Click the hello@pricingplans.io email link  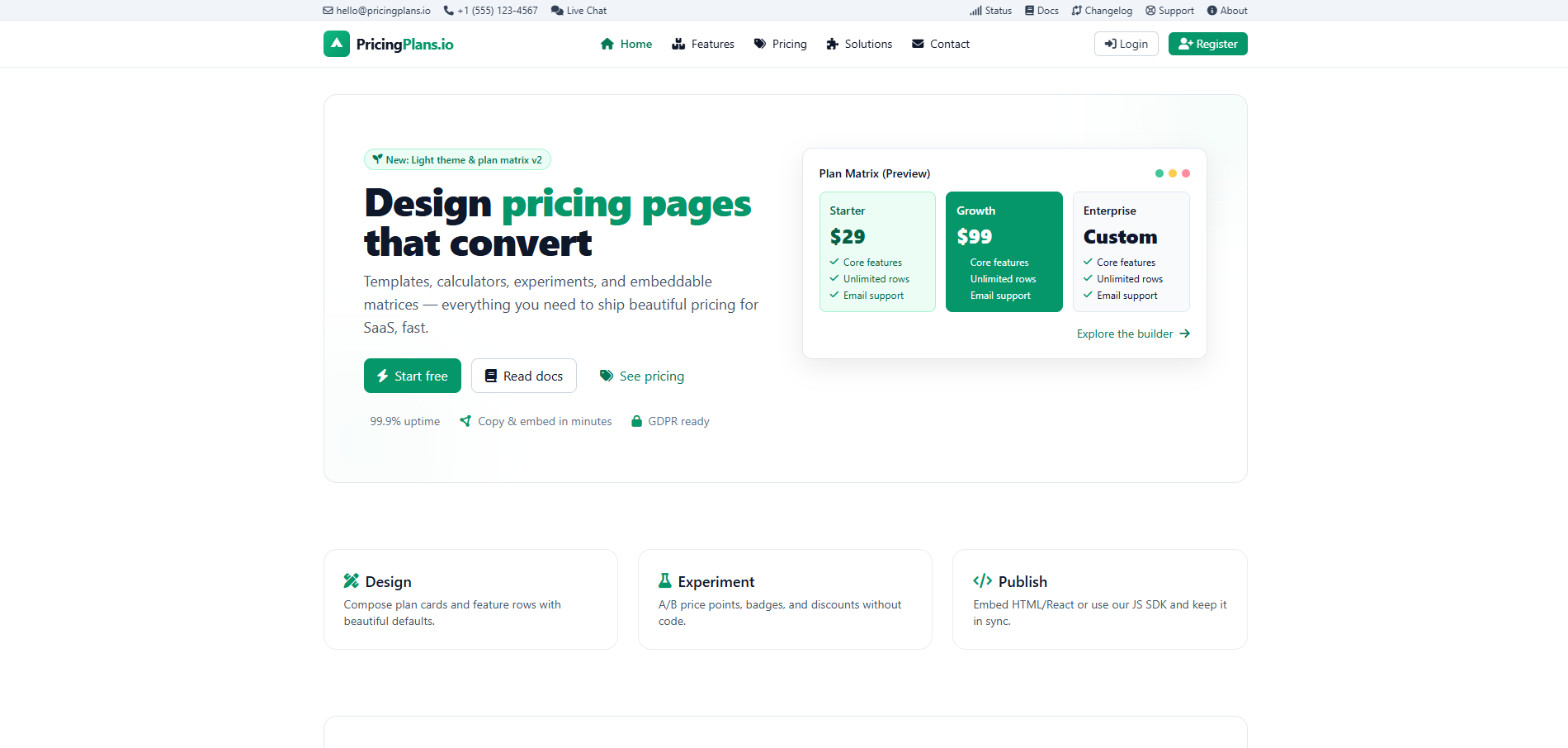(377, 11)
